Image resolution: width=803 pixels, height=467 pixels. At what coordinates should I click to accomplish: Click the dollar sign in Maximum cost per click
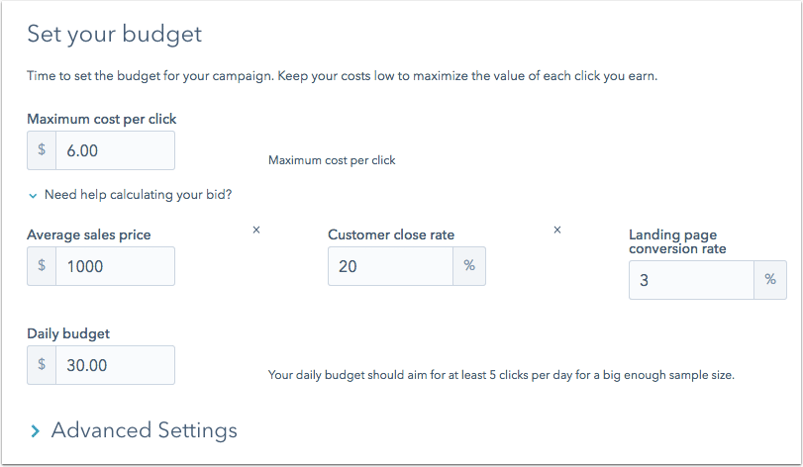click(x=42, y=151)
